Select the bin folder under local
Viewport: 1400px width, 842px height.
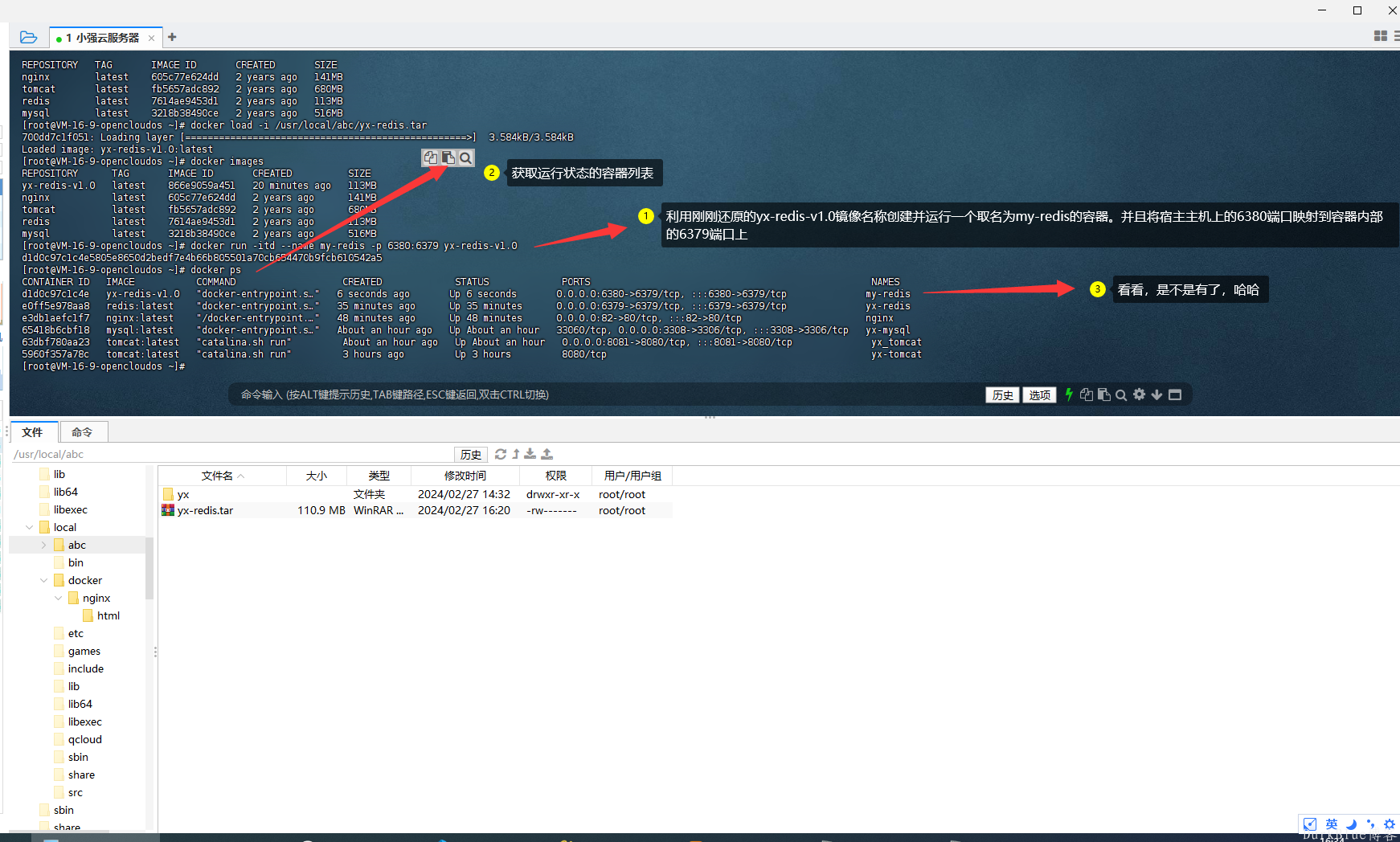[76, 562]
